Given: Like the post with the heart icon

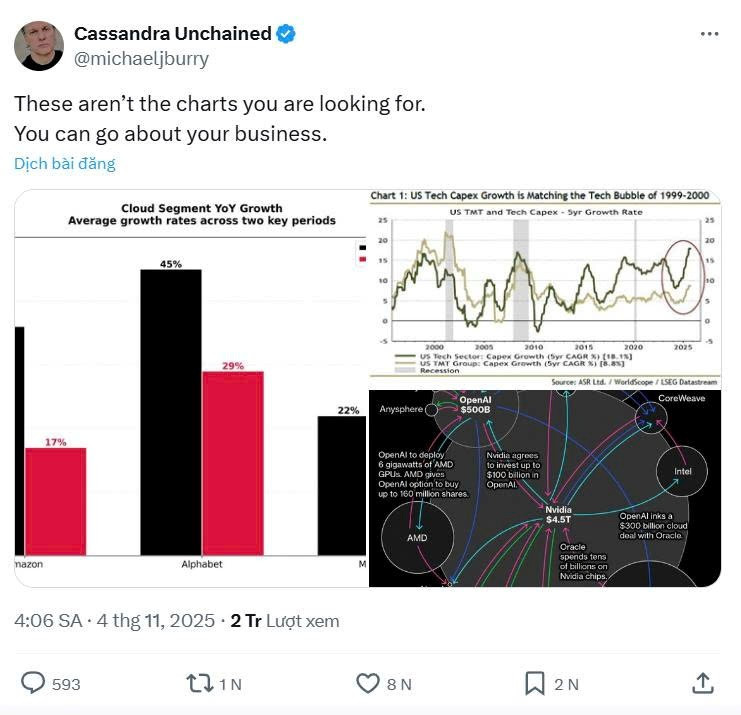Looking at the screenshot, I should [x=368, y=683].
